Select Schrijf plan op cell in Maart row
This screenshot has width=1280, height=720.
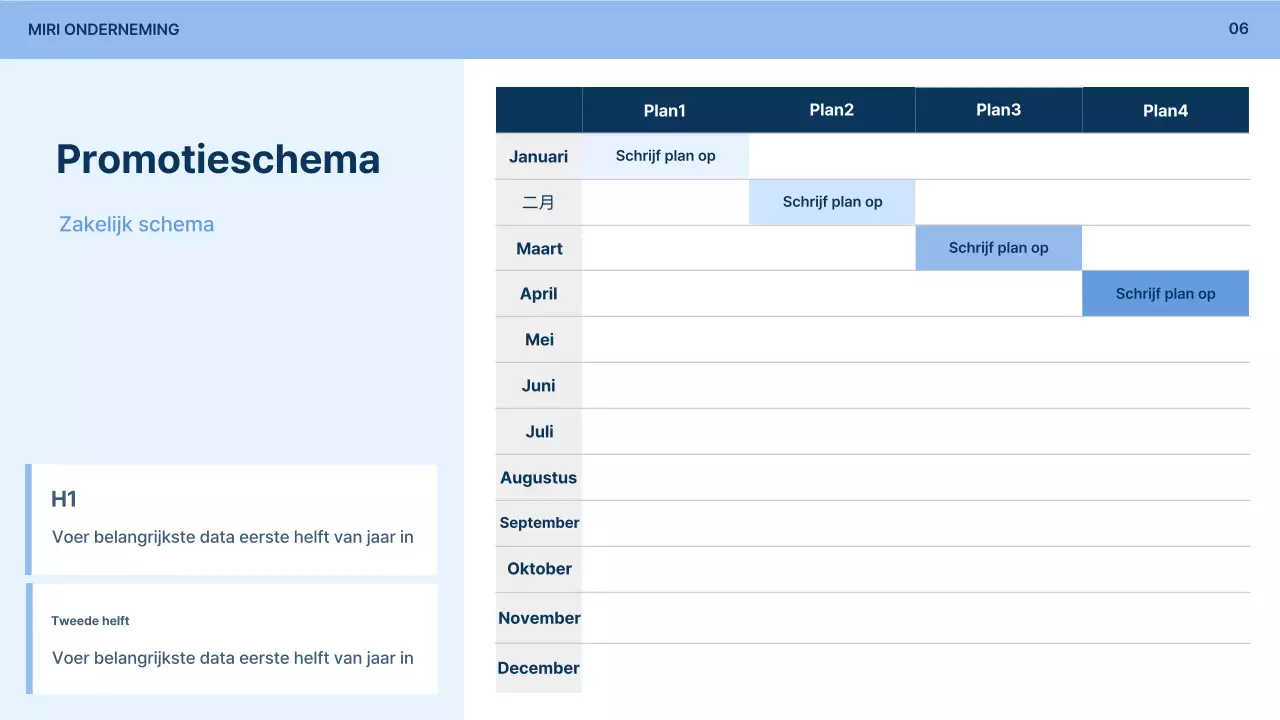pos(998,248)
